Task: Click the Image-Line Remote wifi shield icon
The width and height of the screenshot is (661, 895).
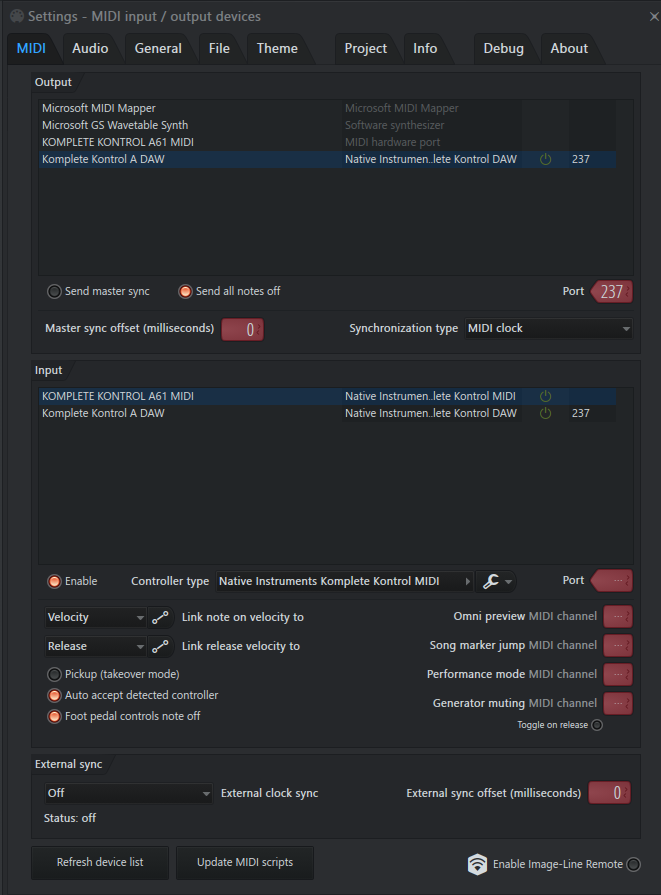Action: [477, 864]
